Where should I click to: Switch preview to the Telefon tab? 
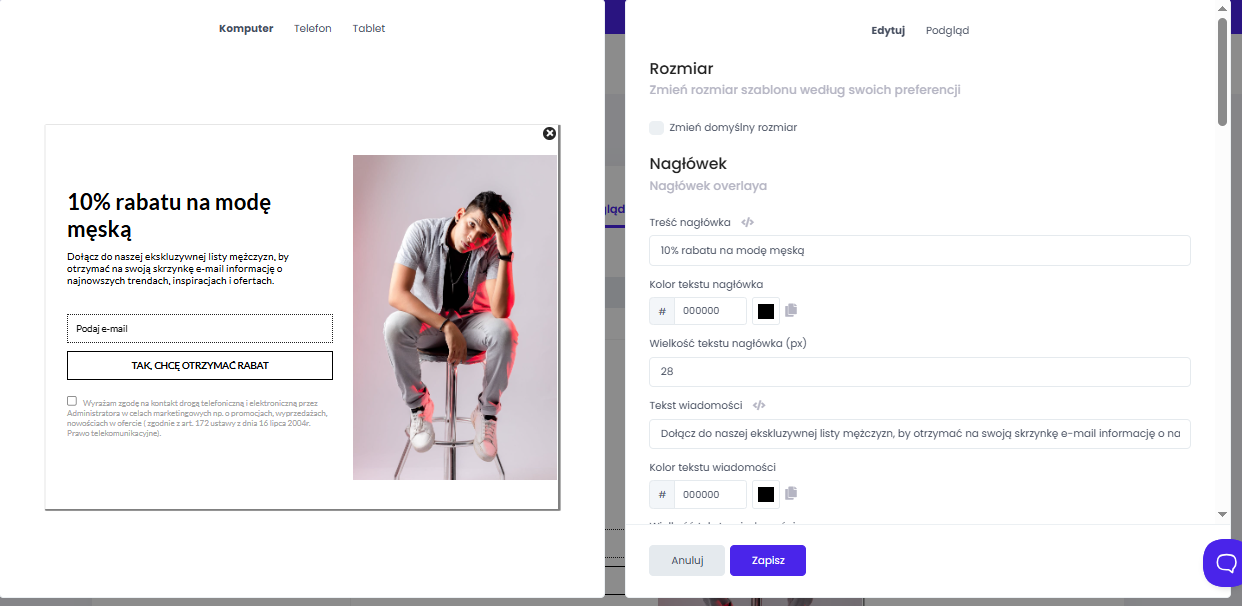(x=313, y=29)
